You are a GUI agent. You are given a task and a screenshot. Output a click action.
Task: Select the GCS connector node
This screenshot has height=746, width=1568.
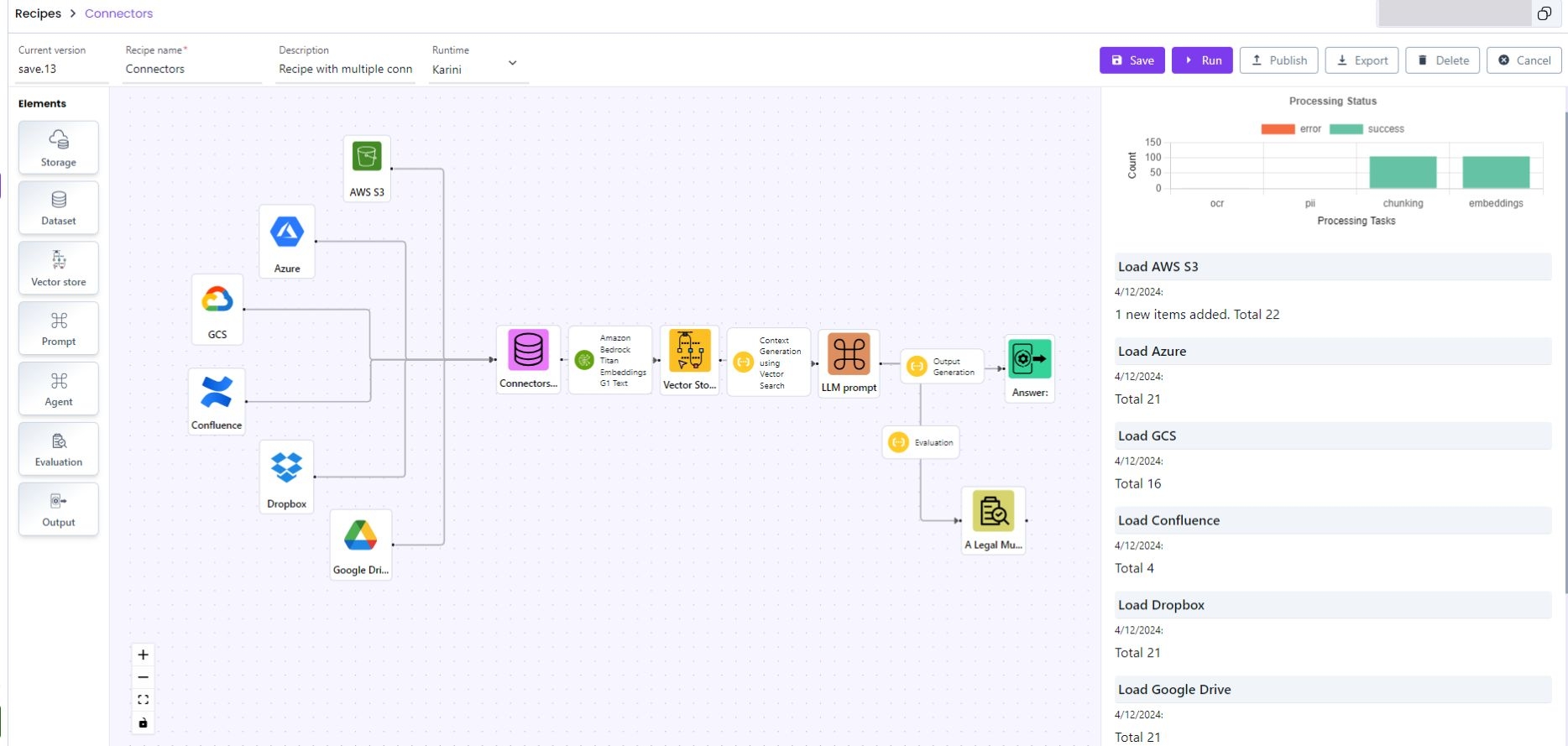pos(217,309)
